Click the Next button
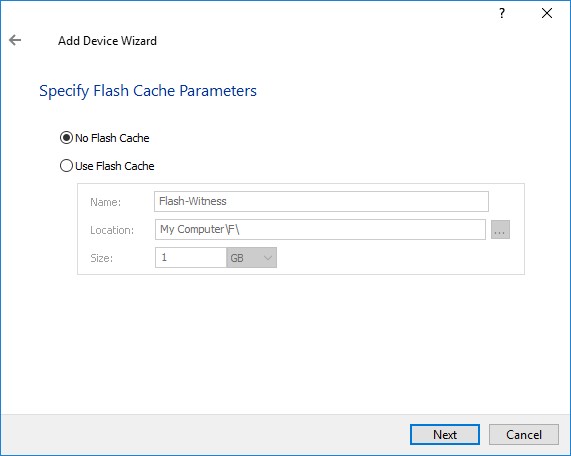 click(445, 435)
